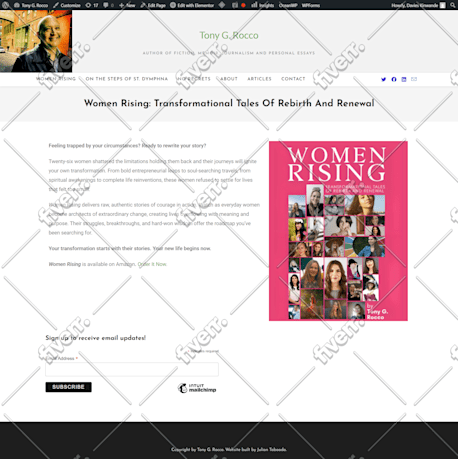Open the WordPress logo menu
This screenshot has width=458, height=459.
pyautogui.click(x=6, y=5)
